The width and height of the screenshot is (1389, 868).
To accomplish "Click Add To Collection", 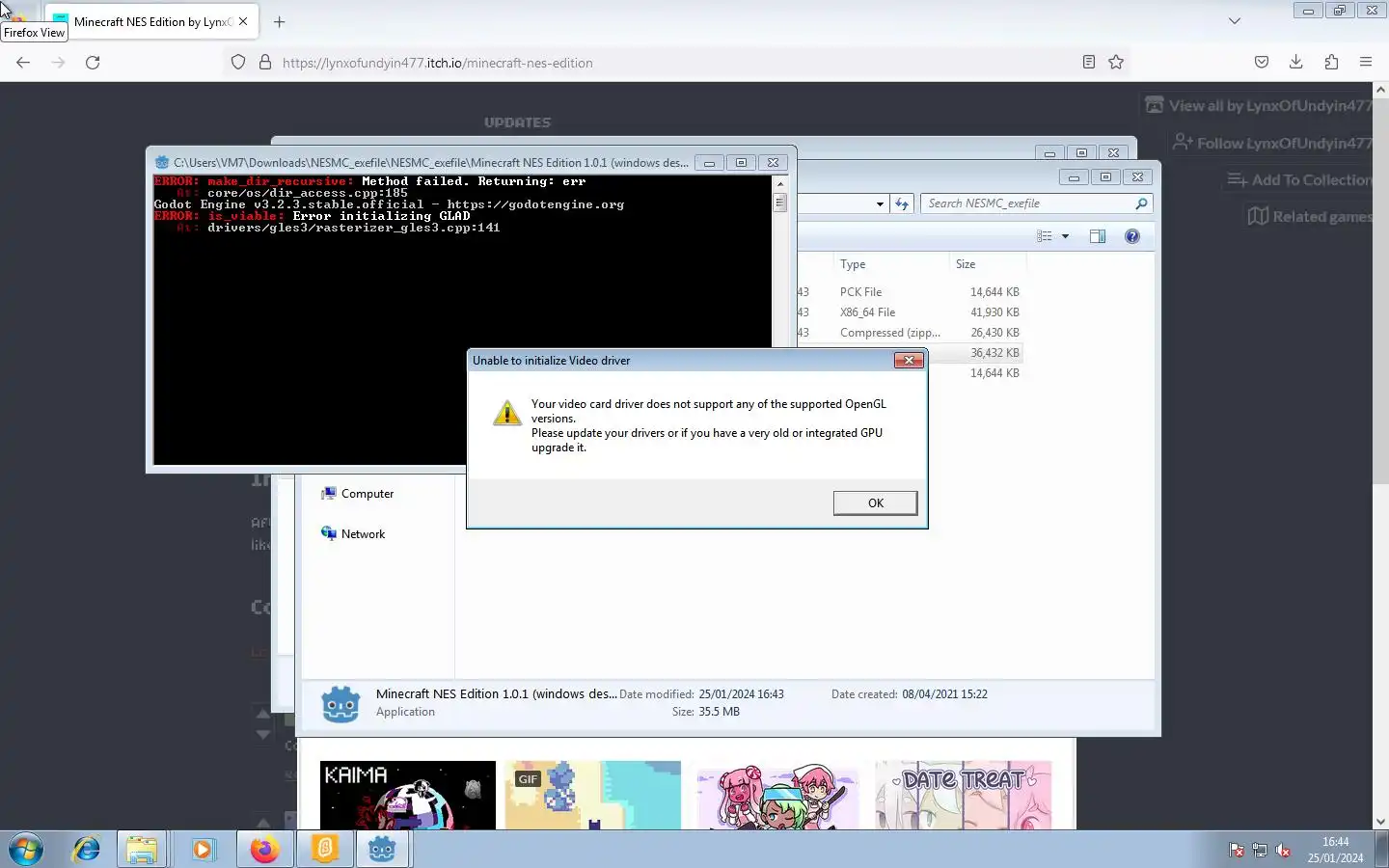I will (1299, 179).
